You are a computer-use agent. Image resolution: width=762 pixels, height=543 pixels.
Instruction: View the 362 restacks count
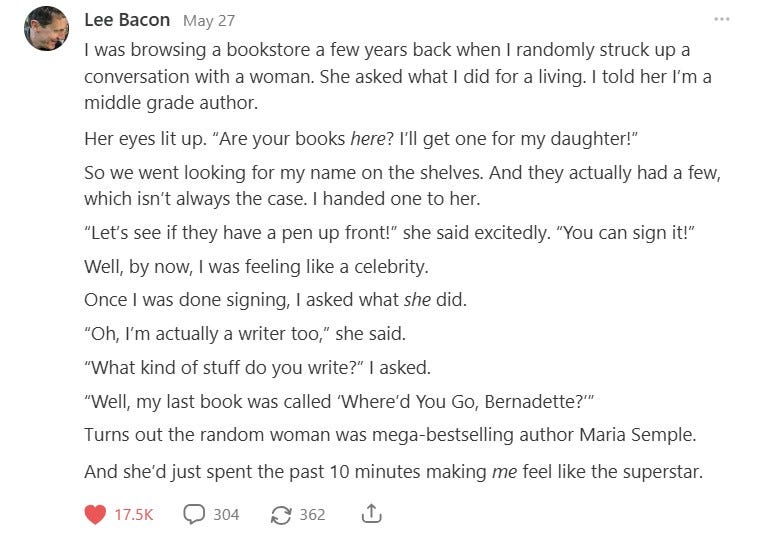(x=312, y=515)
